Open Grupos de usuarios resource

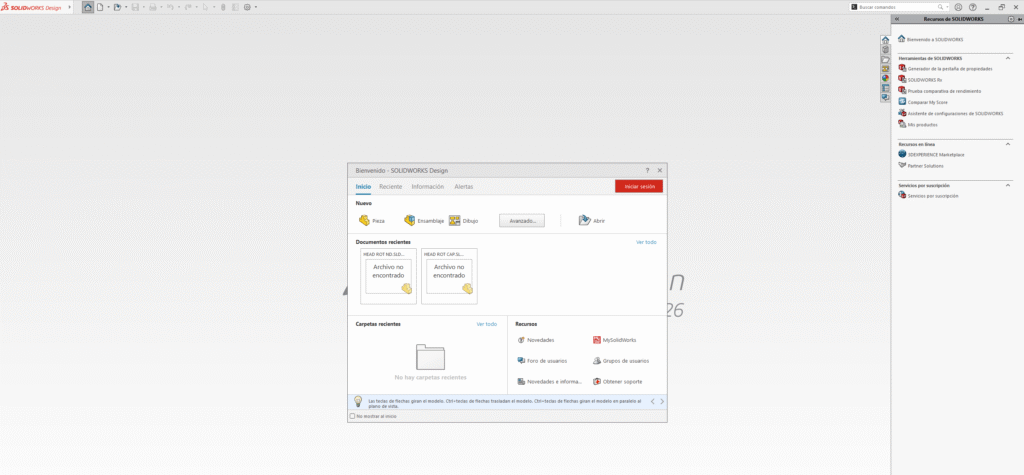621,361
